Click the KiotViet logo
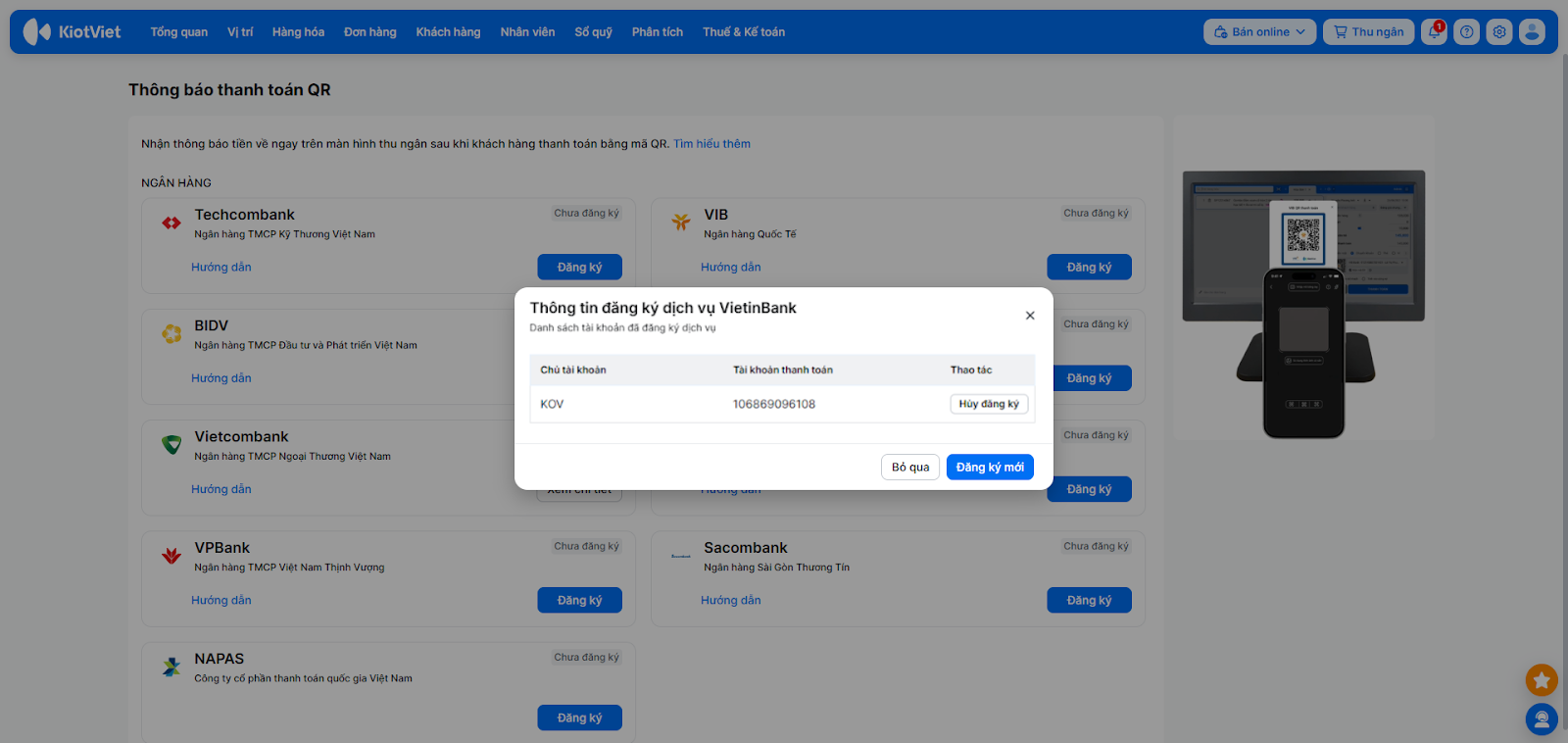The width and height of the screenshot is (1568, 743). 73,31
